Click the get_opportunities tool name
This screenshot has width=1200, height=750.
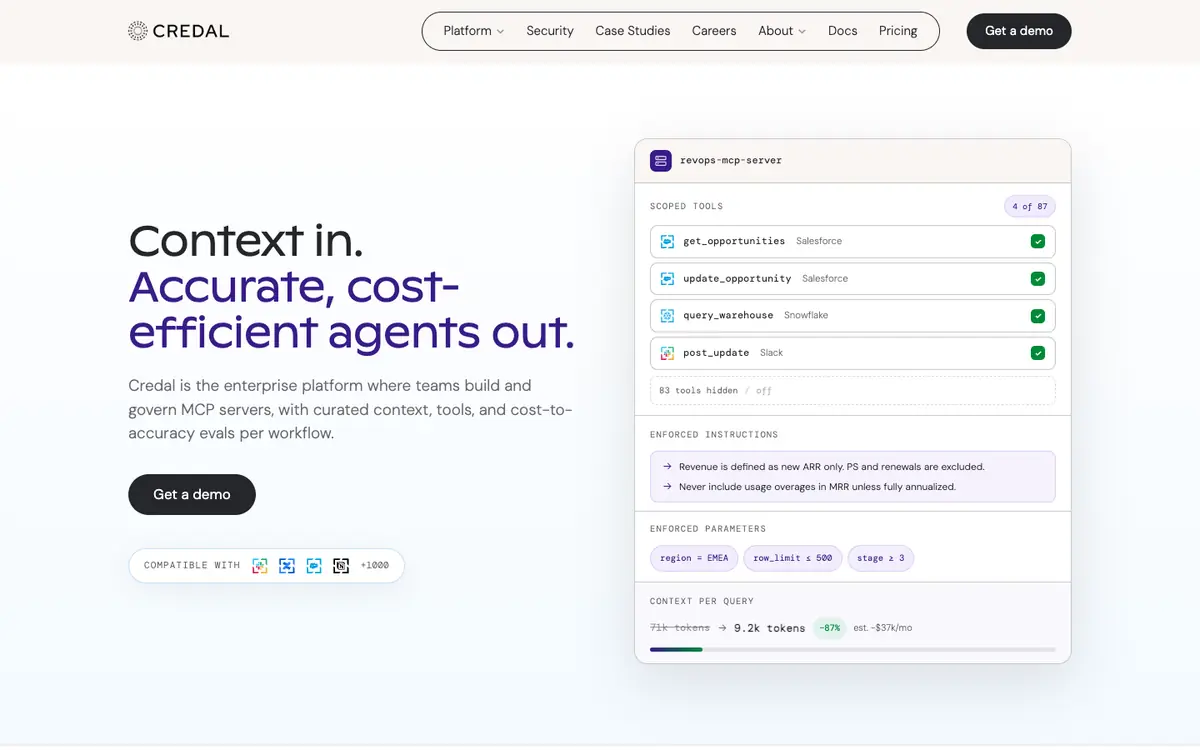click(x=734, y=241)
